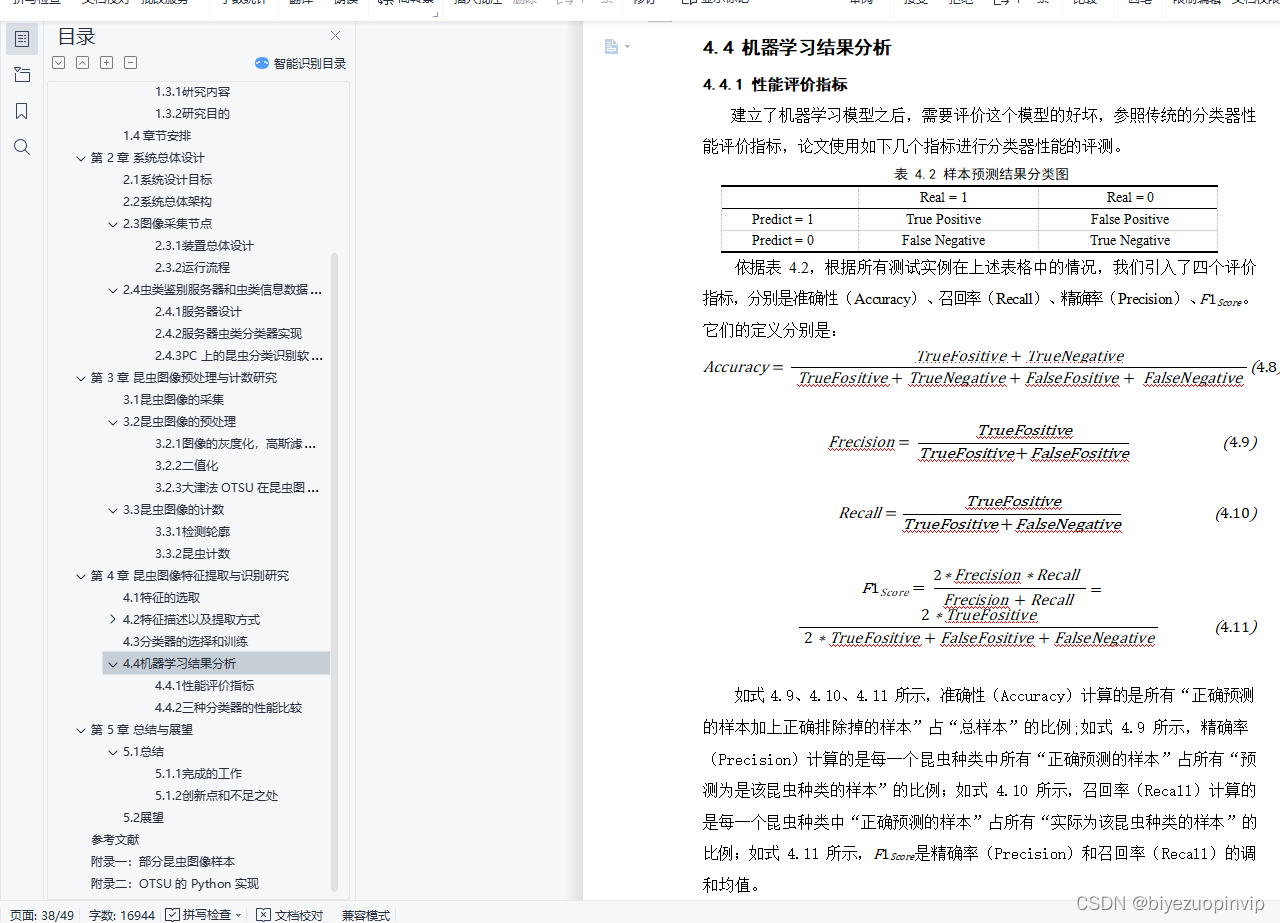Click the True Negative table cell
The image size is (1280, 923).
coord(1130,240)
